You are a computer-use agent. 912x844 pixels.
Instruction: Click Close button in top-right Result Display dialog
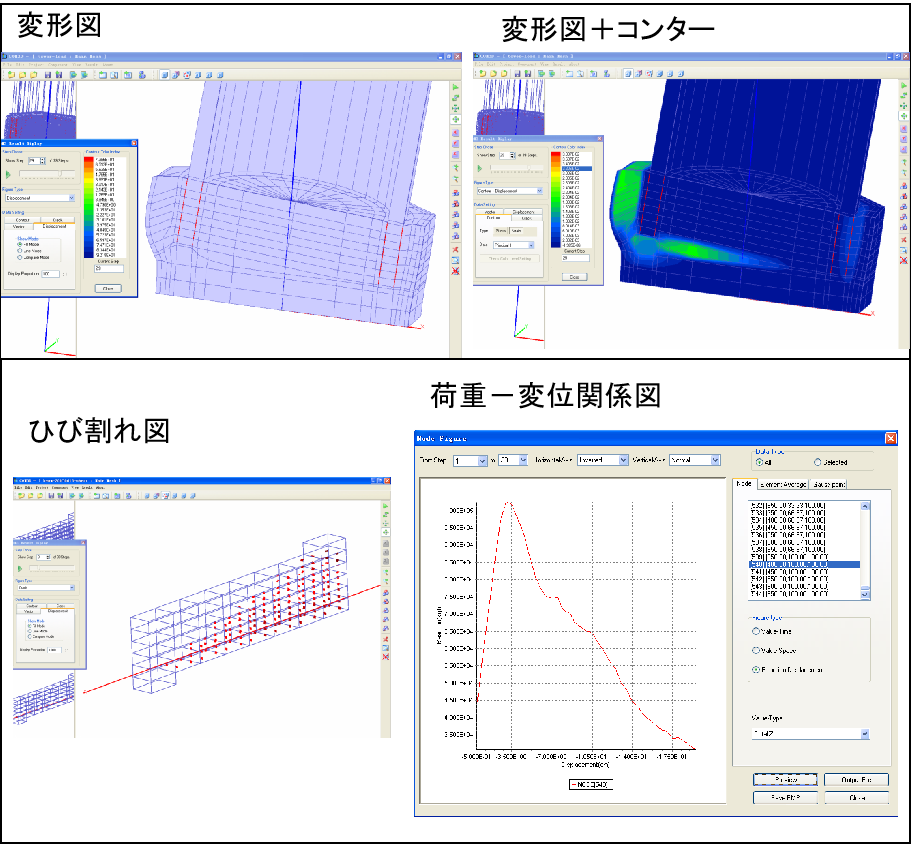[x=575, y=276]
